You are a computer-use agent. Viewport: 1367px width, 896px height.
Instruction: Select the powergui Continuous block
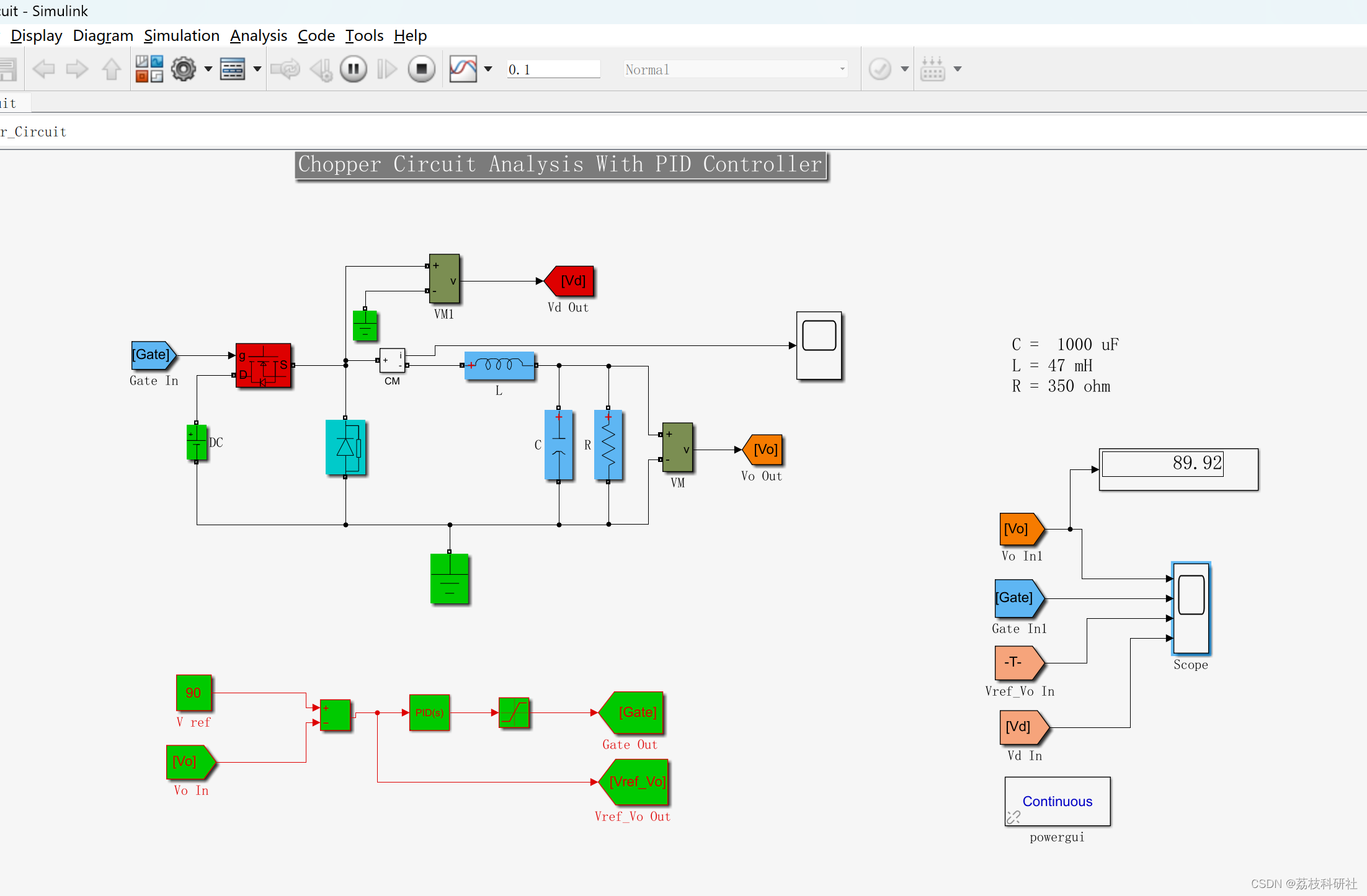[x=1057, y=801]
